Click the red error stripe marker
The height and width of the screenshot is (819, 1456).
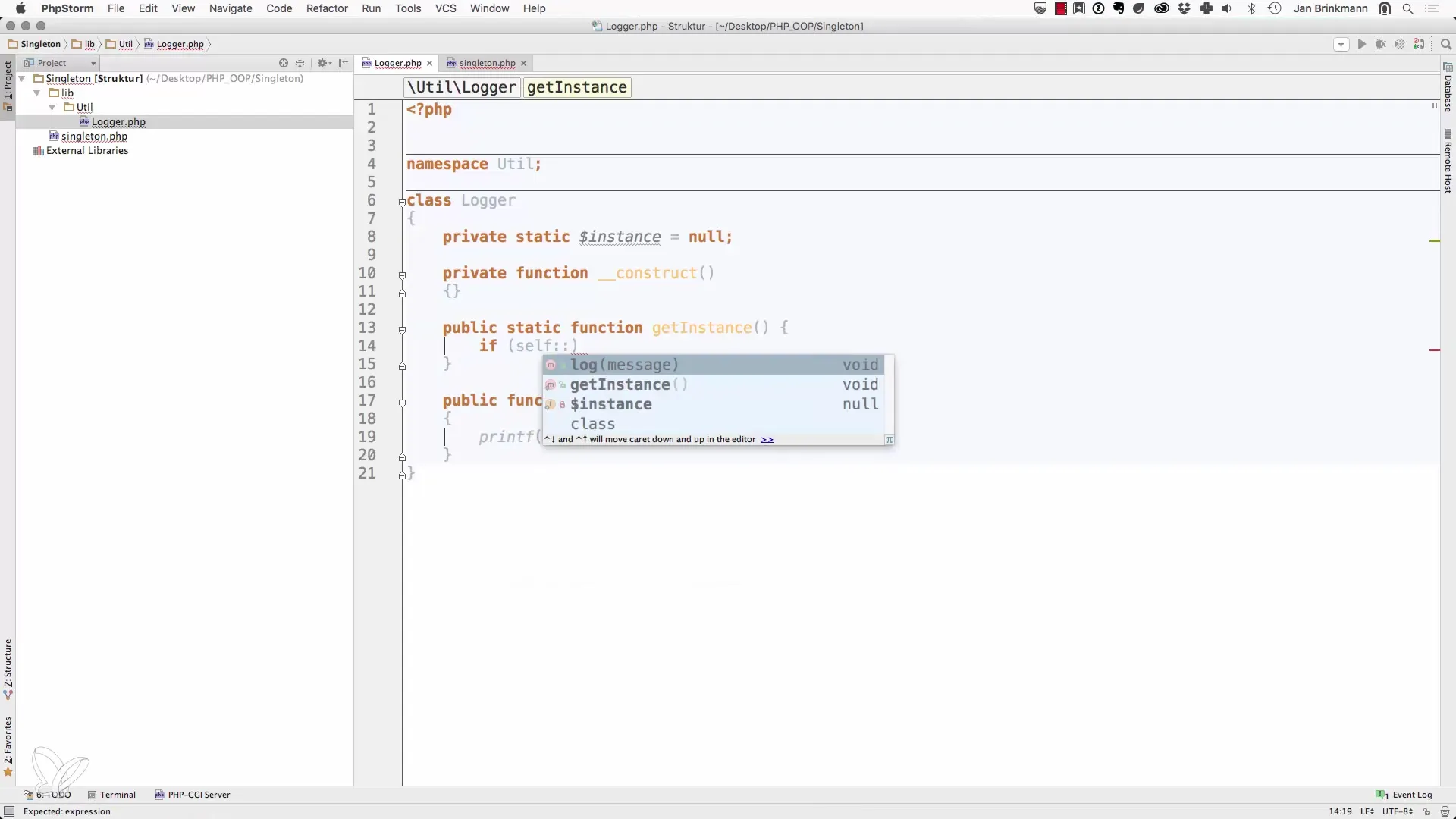pos(1434,350)
